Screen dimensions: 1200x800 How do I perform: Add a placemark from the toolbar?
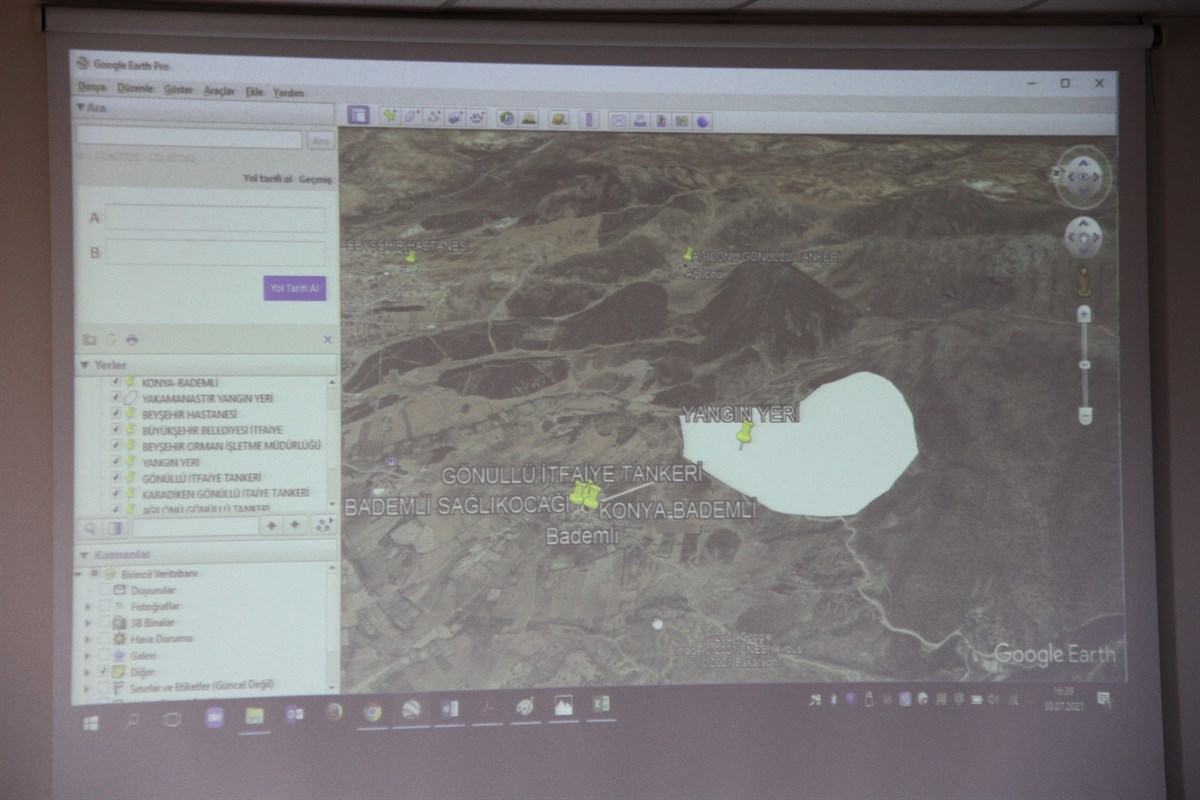coord(389,116)
